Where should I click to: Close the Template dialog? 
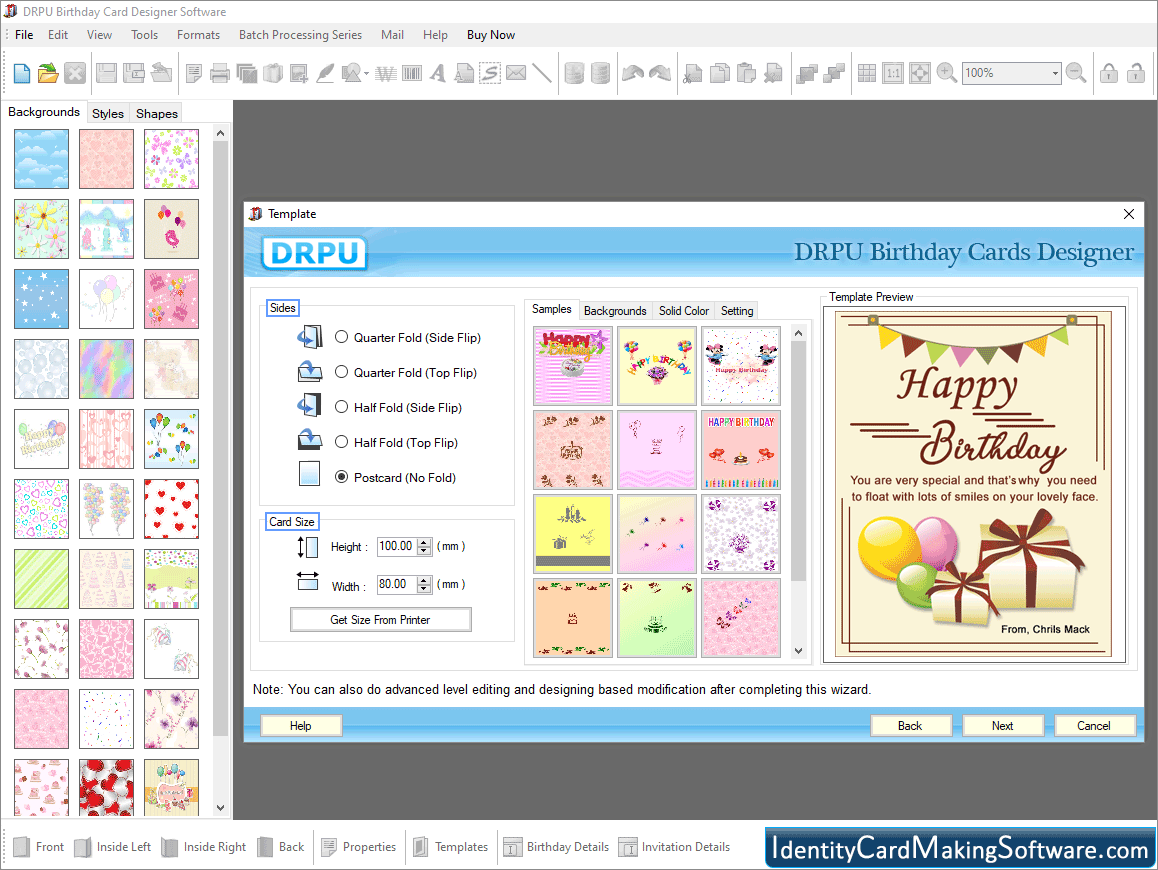coord(1128,214)
